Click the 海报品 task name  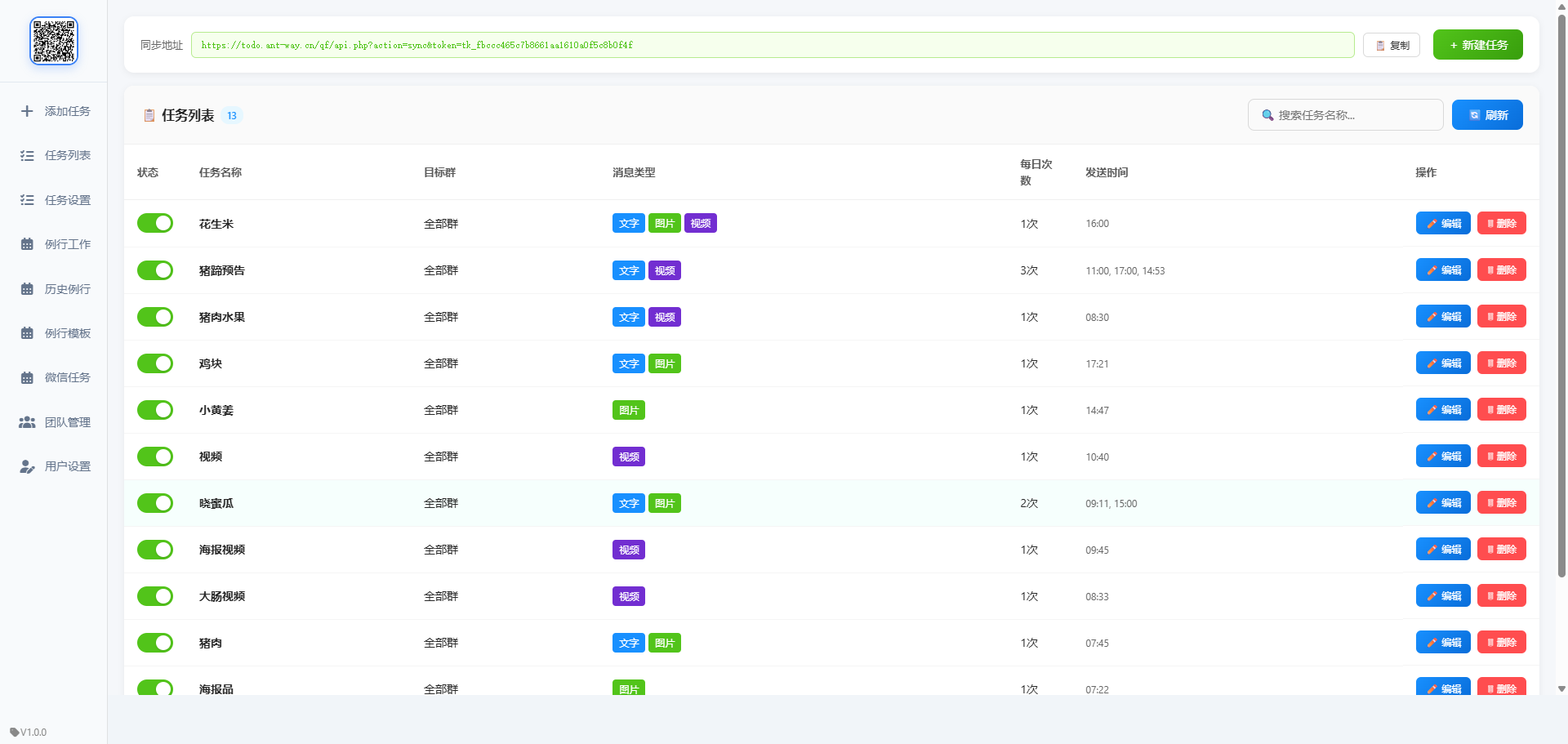216,688
